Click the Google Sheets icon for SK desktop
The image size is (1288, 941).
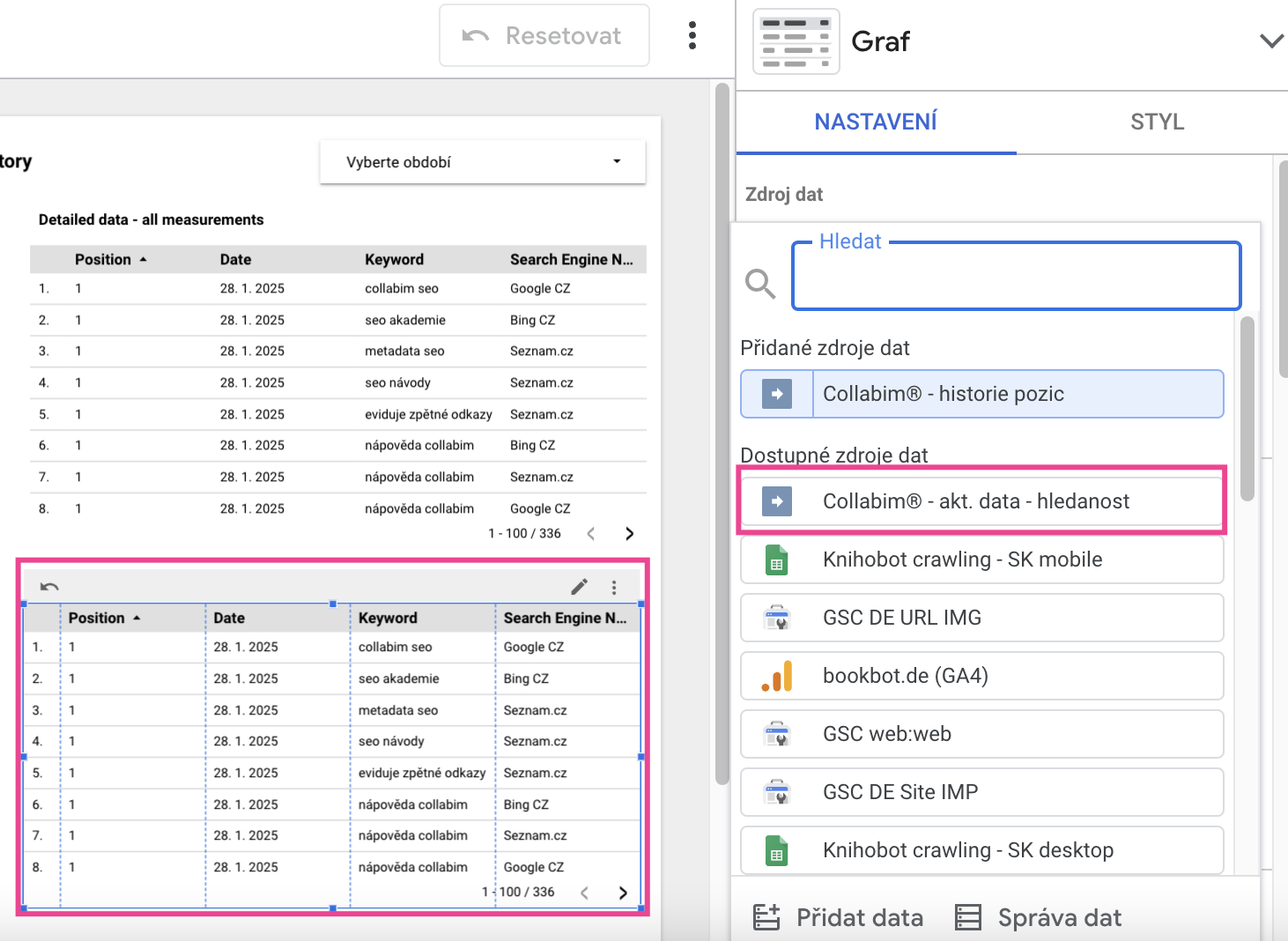point(777,850)
